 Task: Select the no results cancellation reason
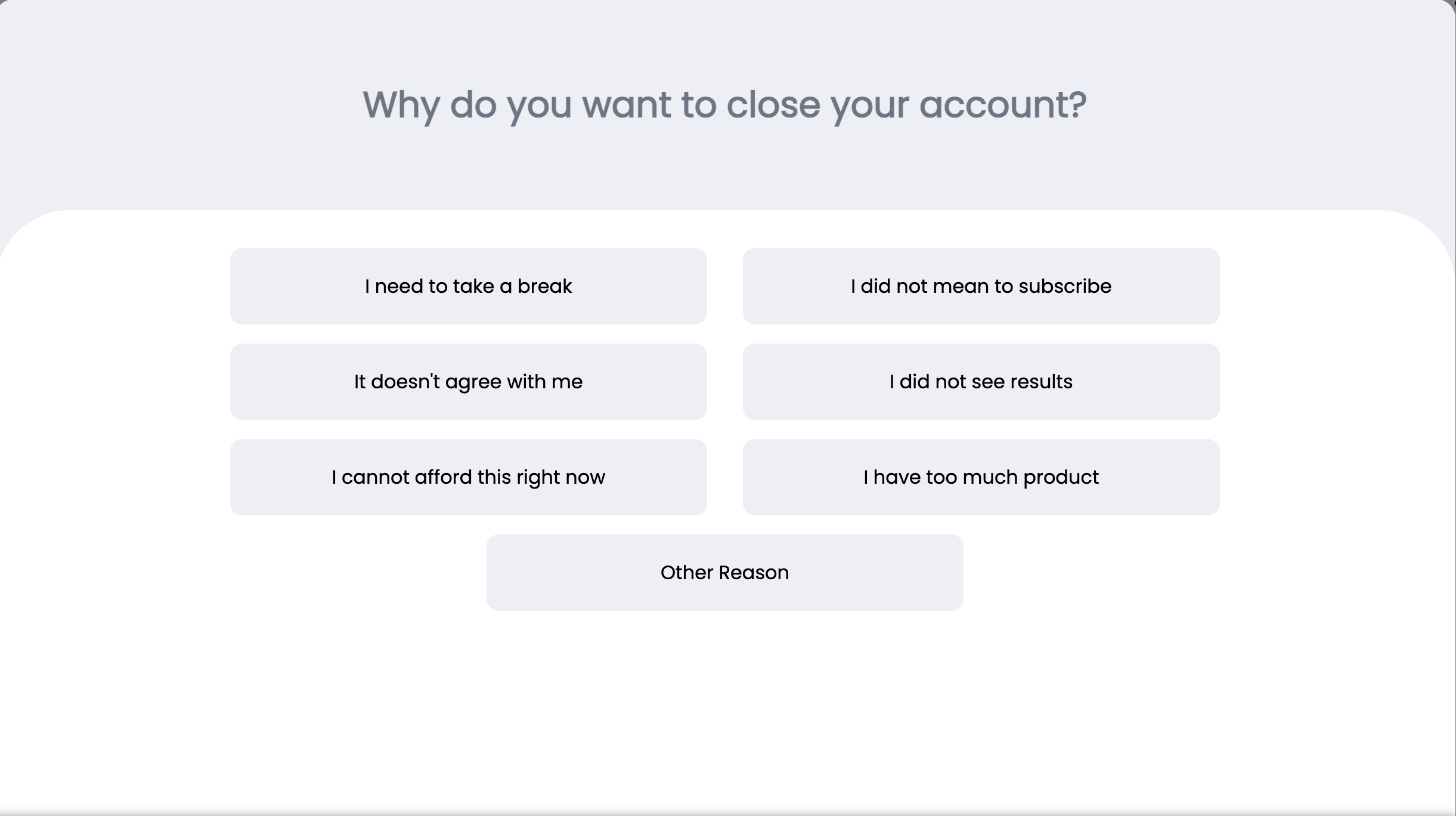(x=981, y=382)
